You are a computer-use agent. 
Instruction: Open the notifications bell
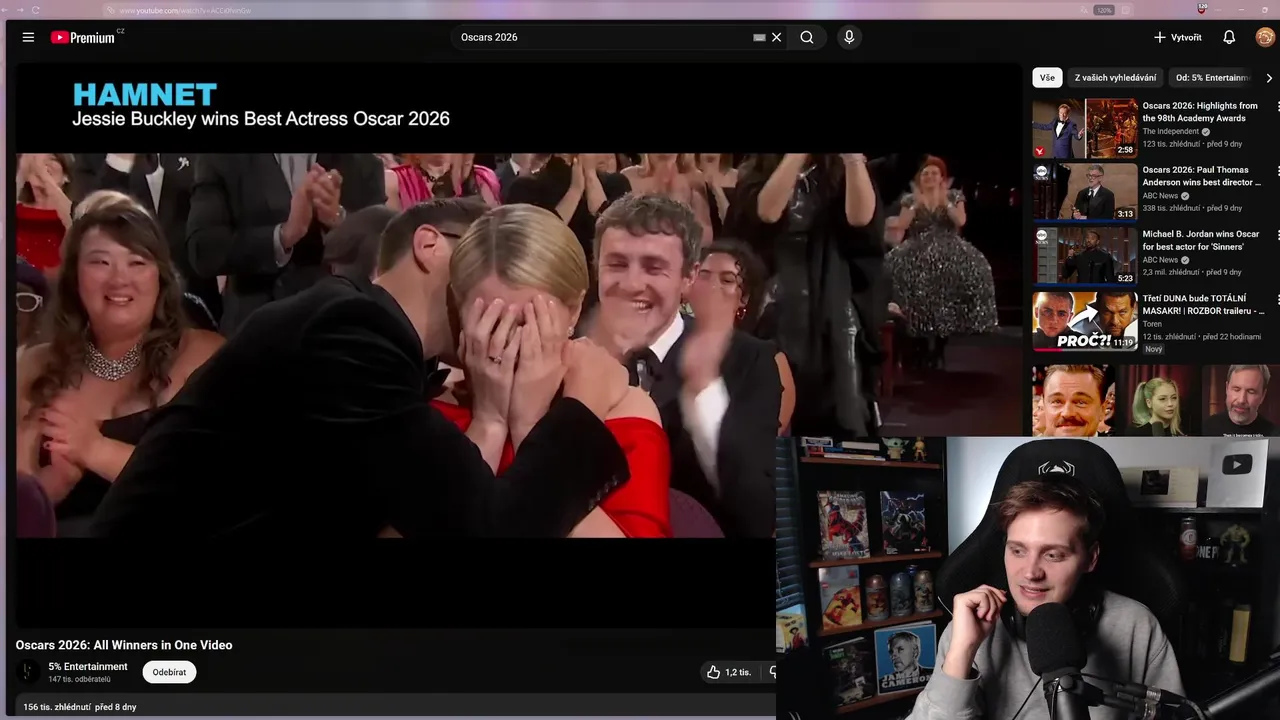(1229, 37)
